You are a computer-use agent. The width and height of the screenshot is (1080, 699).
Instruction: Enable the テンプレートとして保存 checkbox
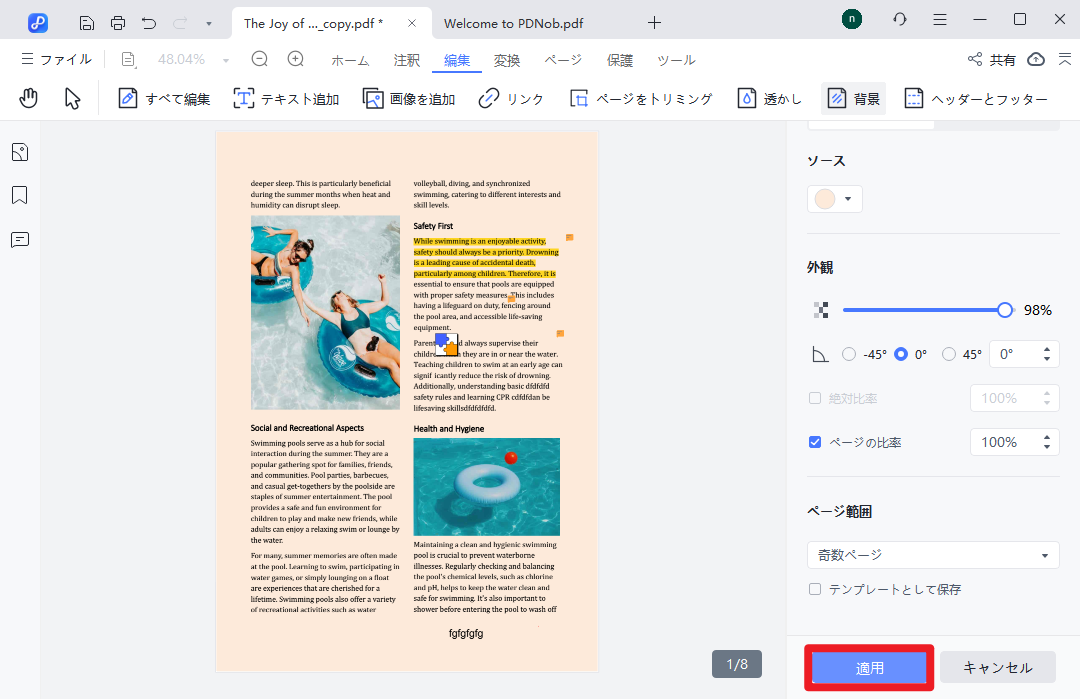pos(815,589)
